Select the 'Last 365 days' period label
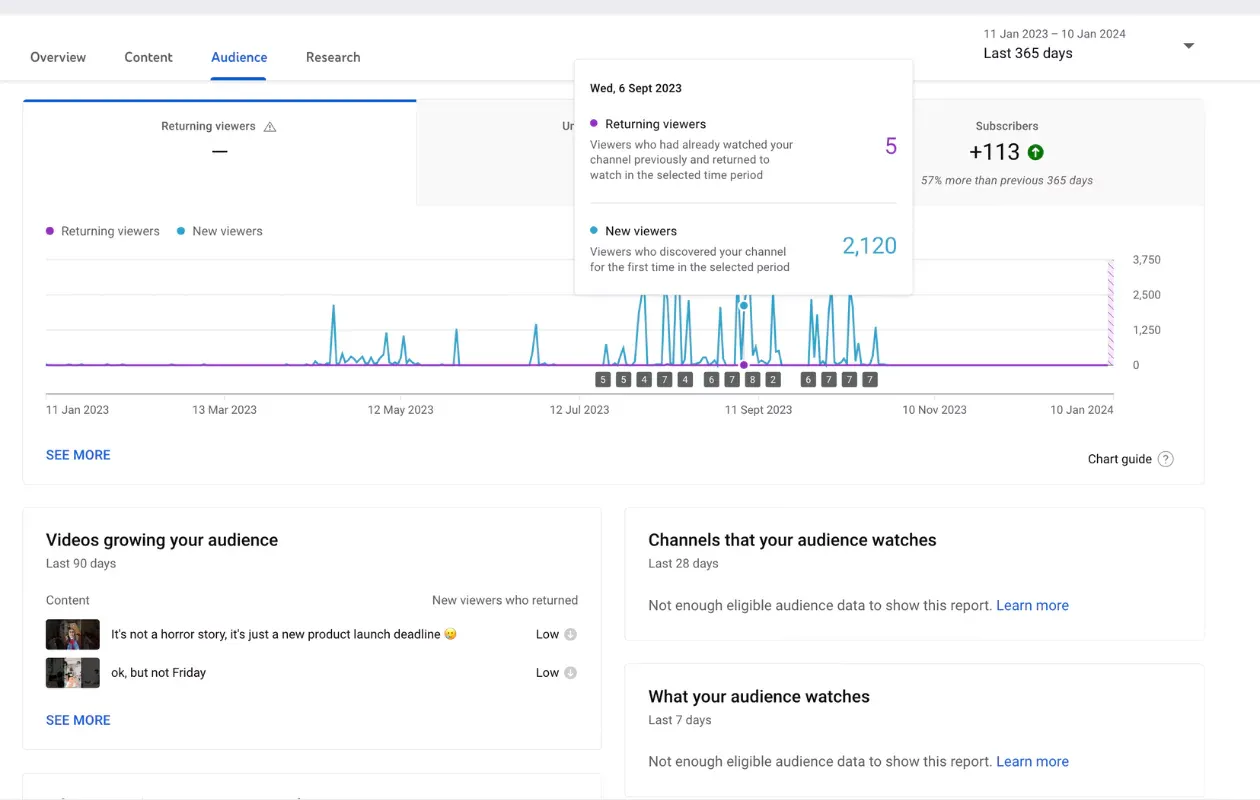Viewport: 1260px width, 800px height. 1028,54
